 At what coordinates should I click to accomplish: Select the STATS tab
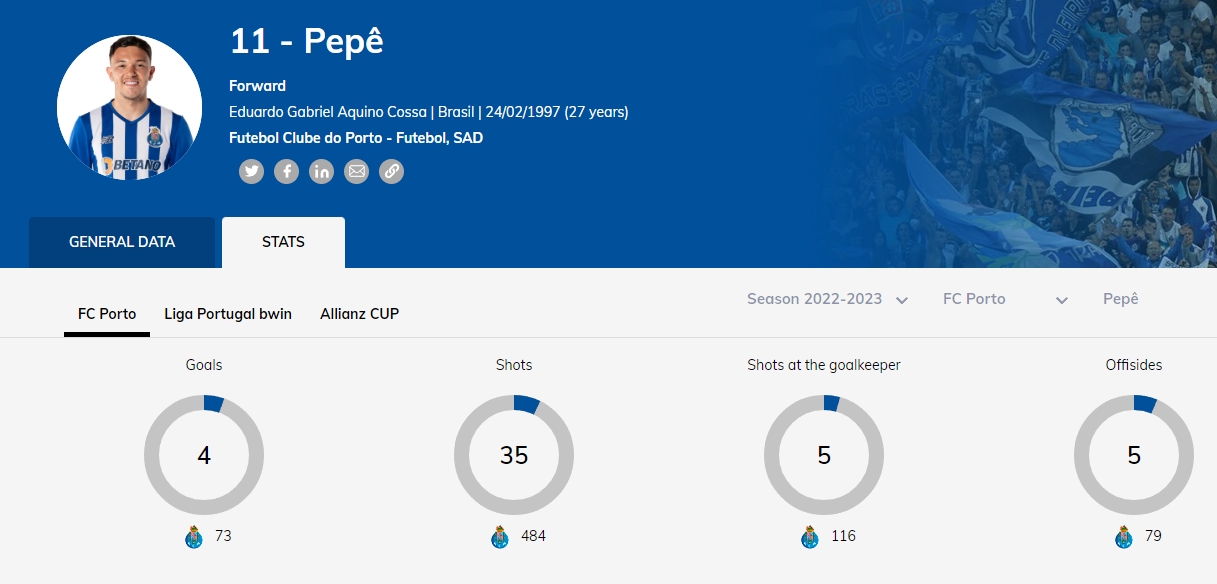pyautogui.click(x=283, y=242)
